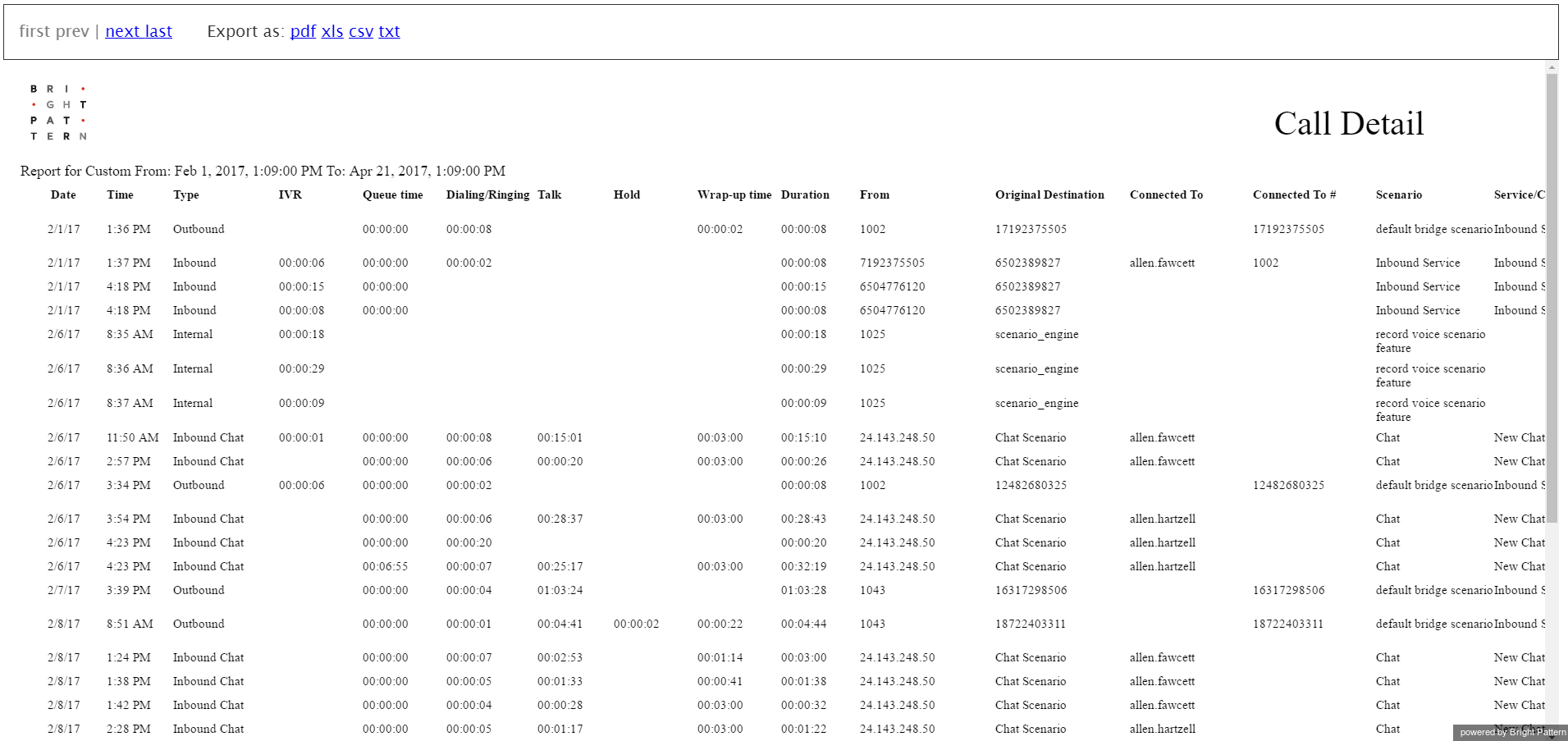Select the 'Original Destination' column header
The image size is (1568, 741).
click(x=1049, y=194)
